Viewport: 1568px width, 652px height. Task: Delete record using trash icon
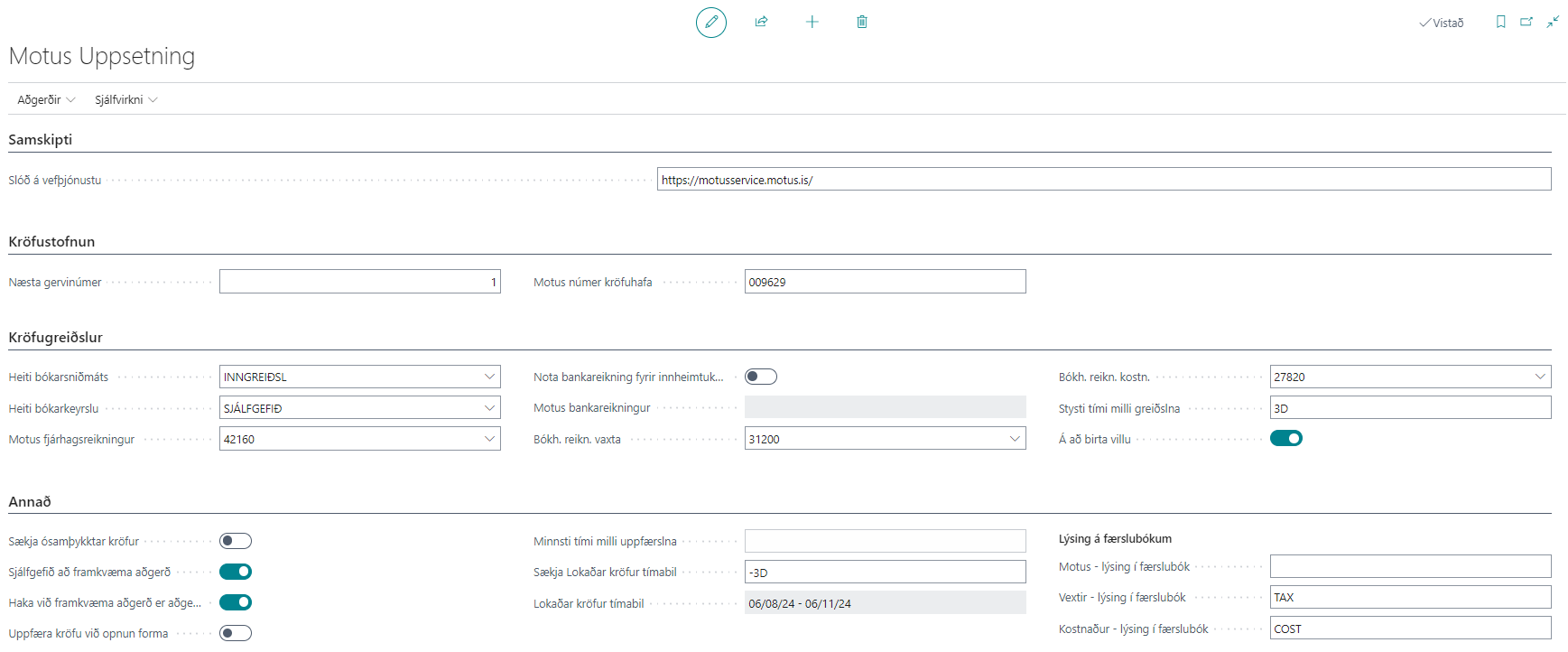point(862,22)
